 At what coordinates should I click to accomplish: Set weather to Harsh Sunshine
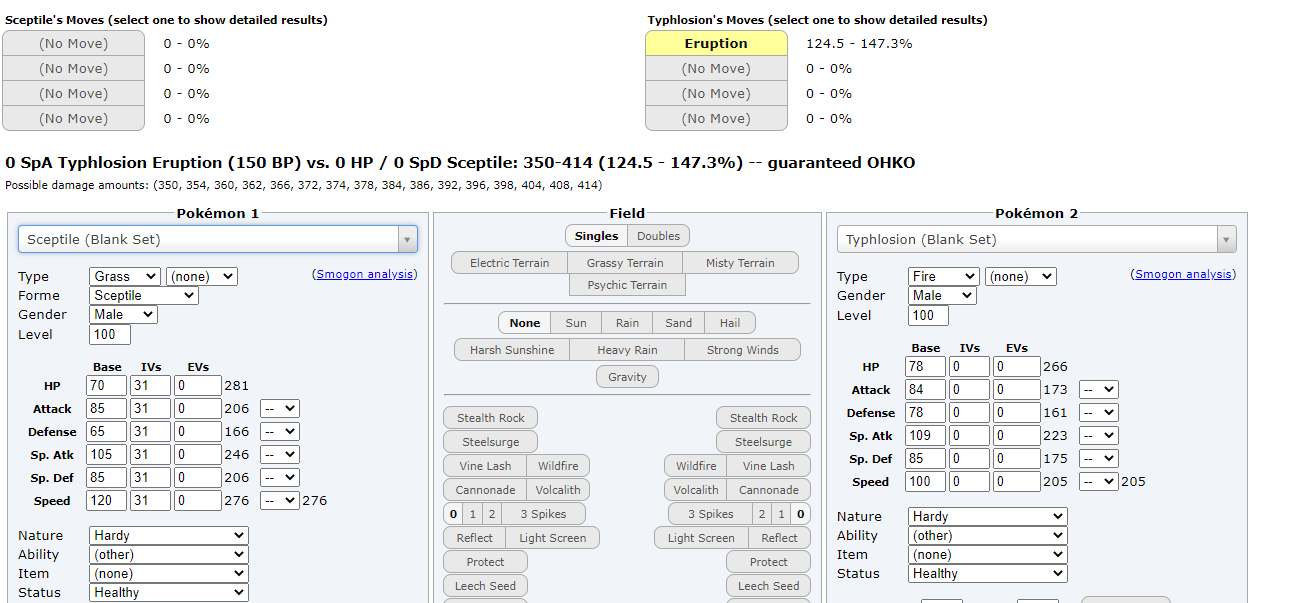512,350
